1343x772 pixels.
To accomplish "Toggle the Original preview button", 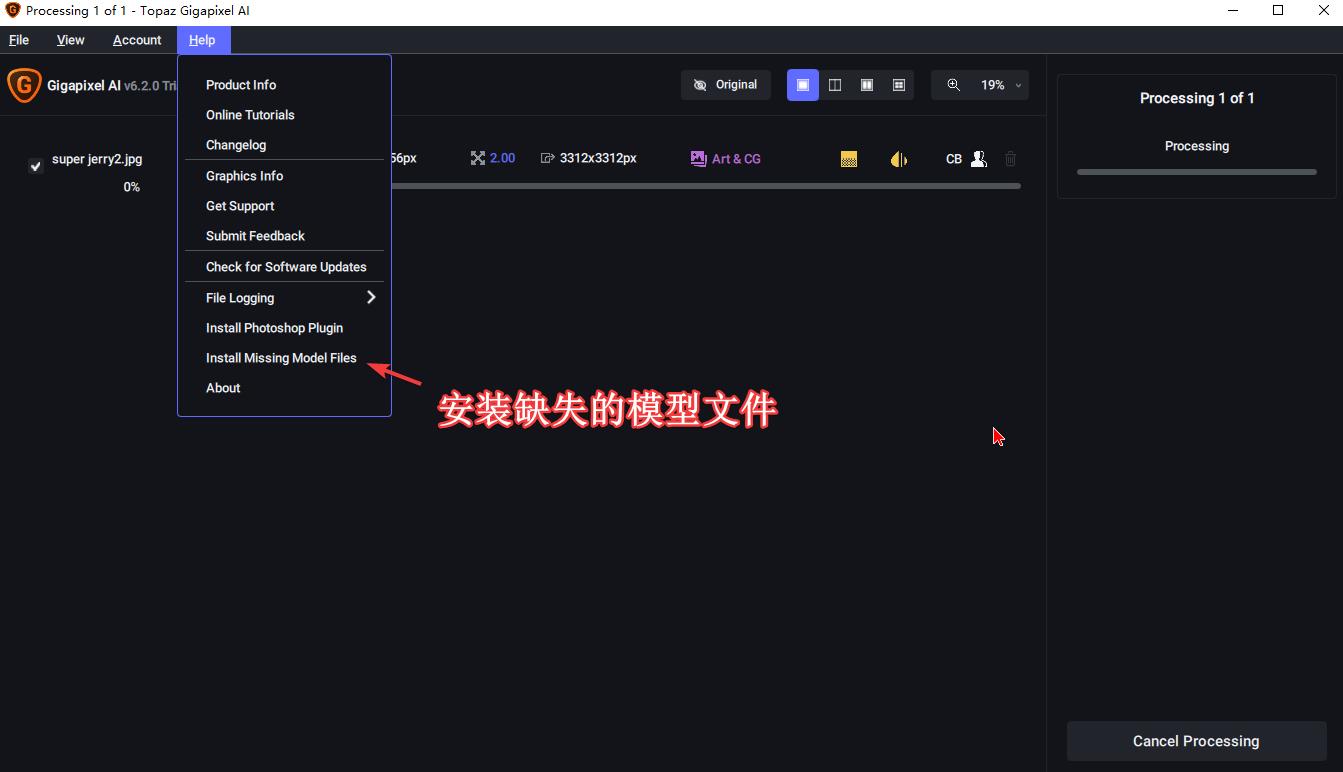I will [726, 85].
